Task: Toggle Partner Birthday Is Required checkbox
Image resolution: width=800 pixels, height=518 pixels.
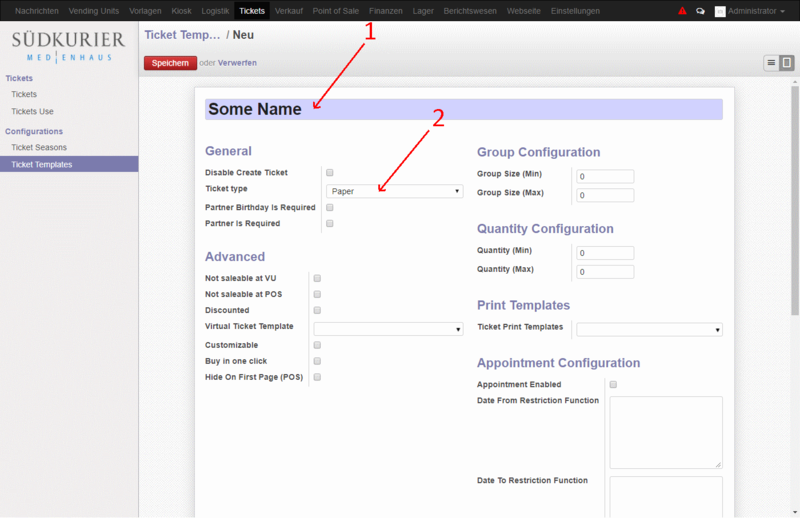Action: (330, 208)
